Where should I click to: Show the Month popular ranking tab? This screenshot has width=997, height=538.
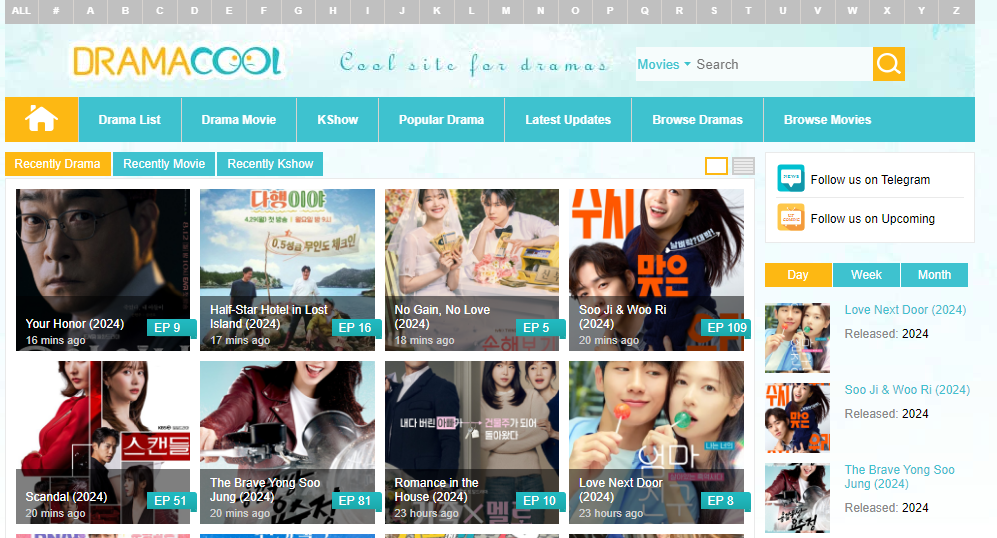(x=934, y=275)
